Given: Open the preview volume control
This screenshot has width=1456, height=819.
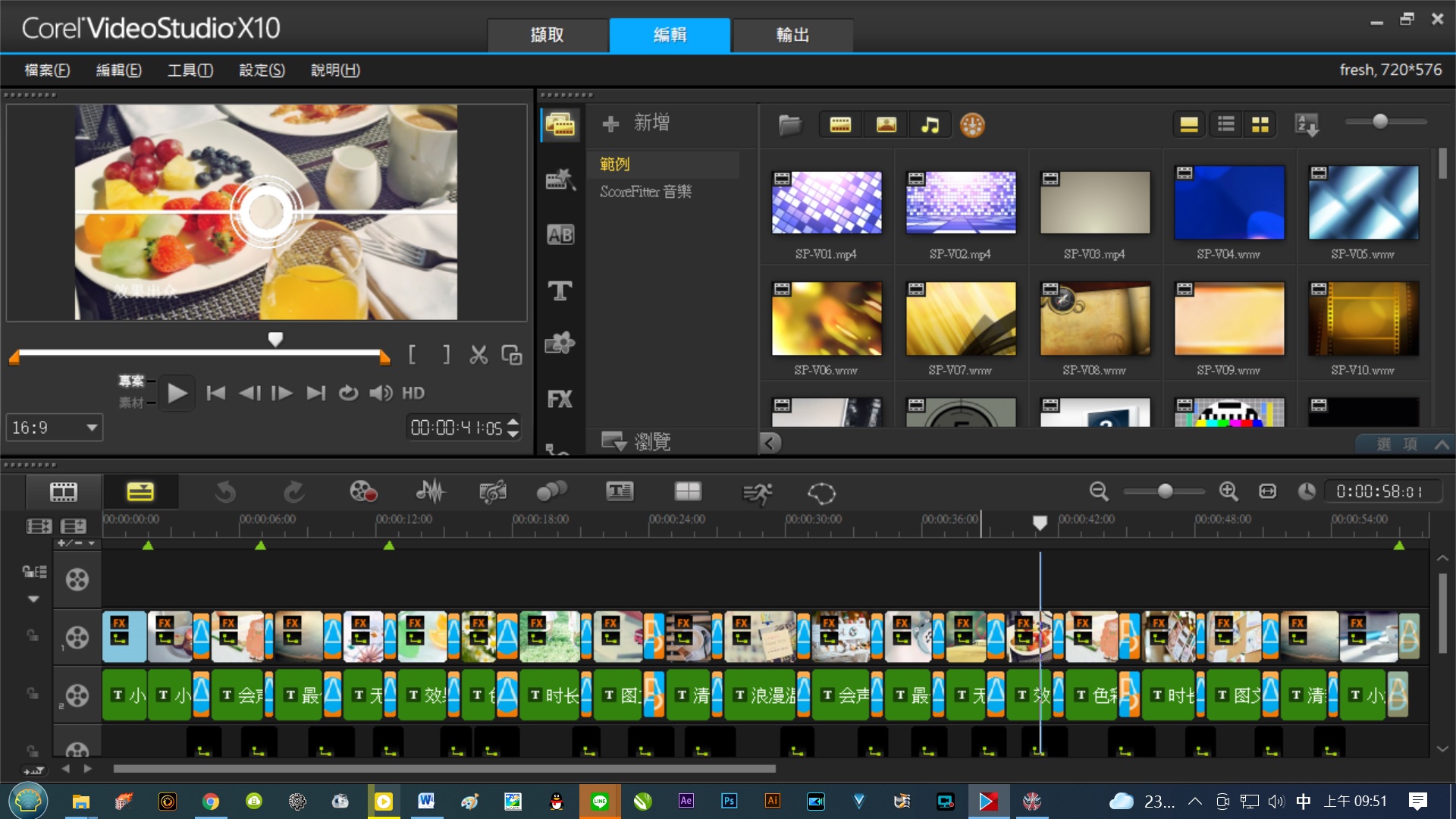Looking at the screenshot, I should 381,393.
